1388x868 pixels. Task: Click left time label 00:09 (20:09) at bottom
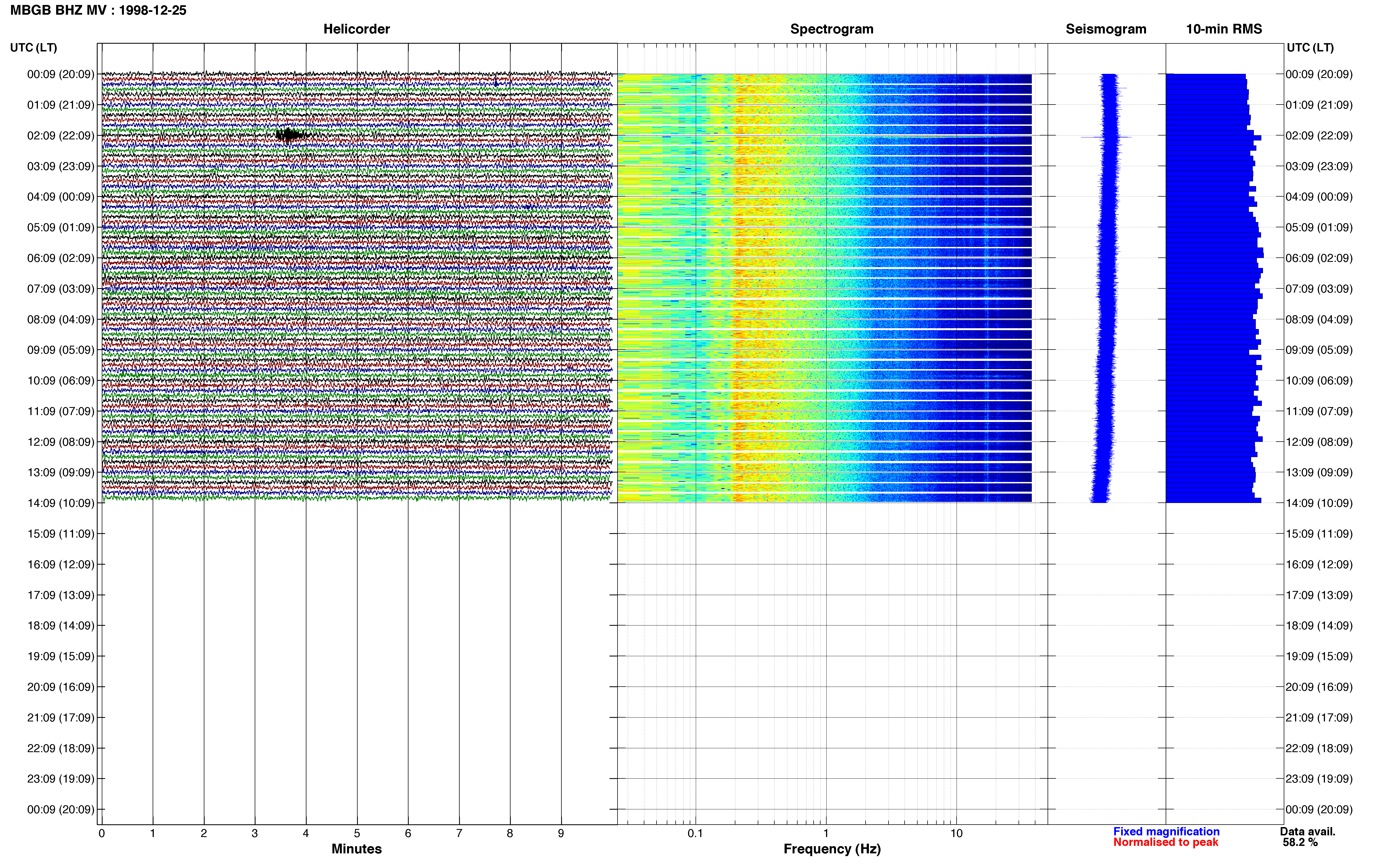pyautogui.click(x=61, y=809)
